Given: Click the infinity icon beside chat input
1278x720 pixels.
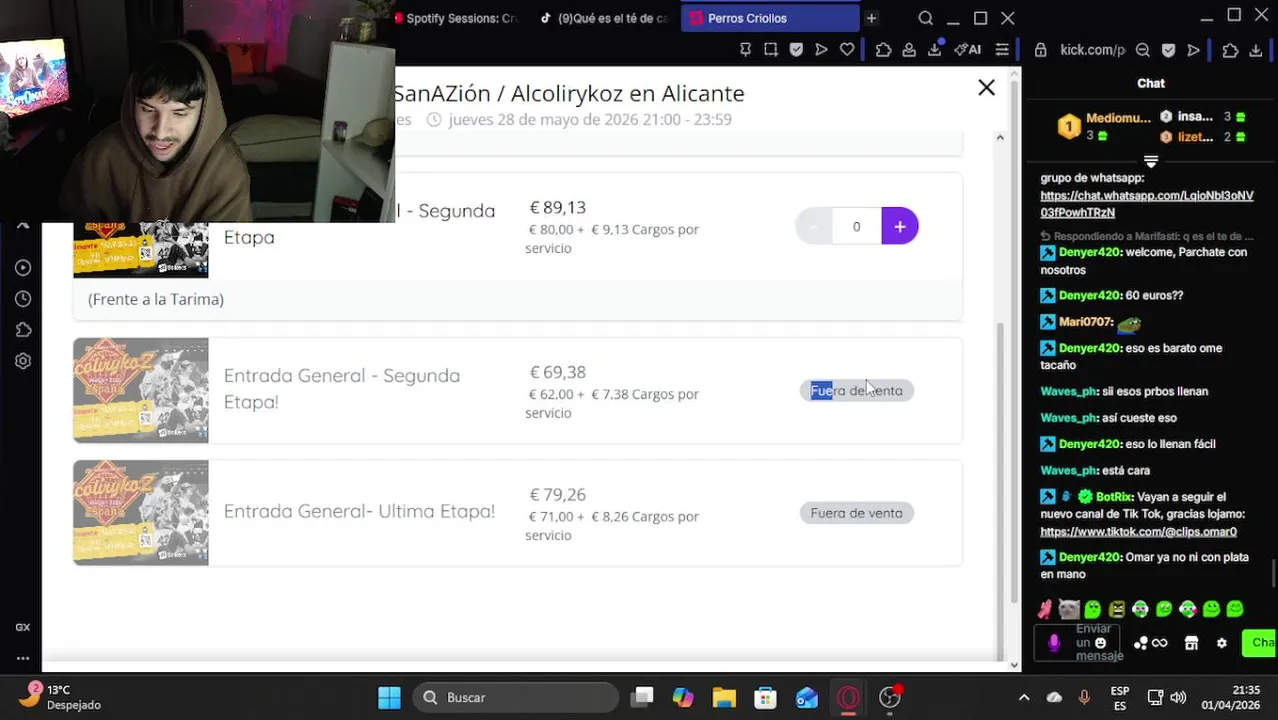Looking at the screenshot, I should point(1160,643).
